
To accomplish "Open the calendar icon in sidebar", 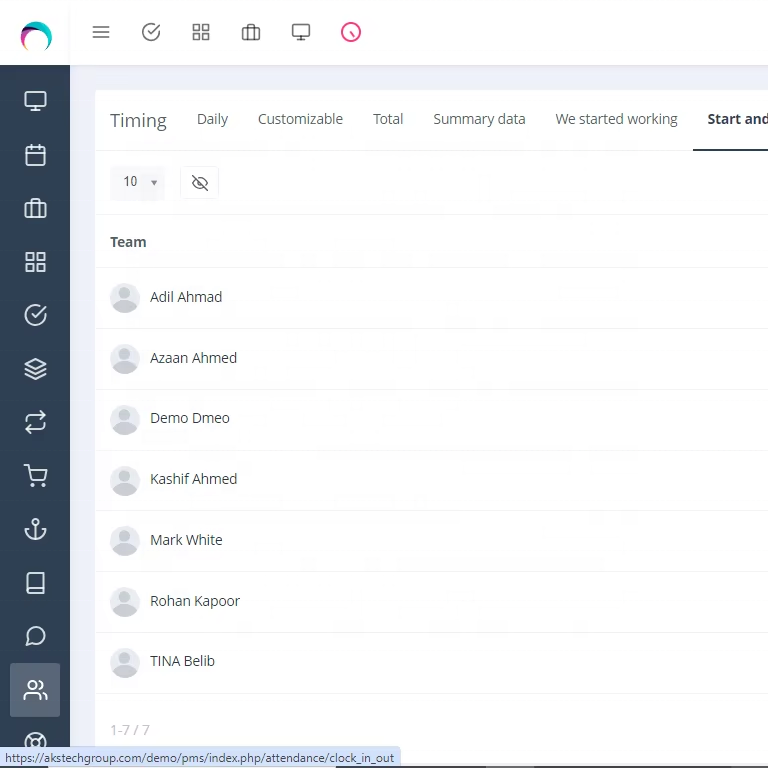I will tap(35, 155).
